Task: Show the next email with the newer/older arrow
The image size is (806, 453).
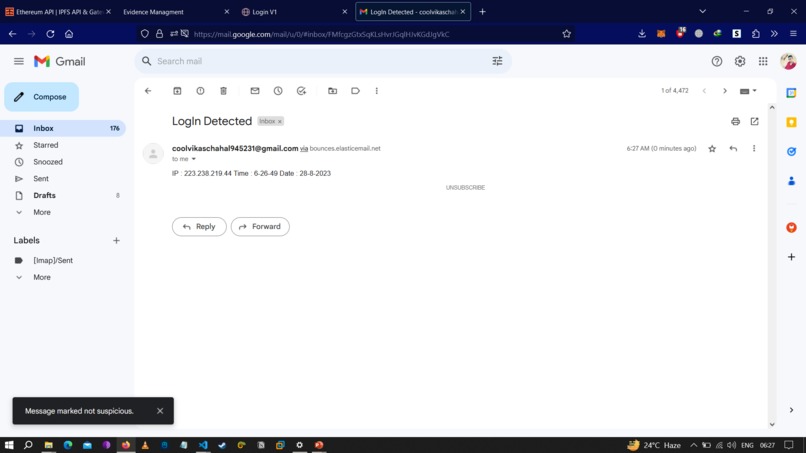Action: click(725, 91)
